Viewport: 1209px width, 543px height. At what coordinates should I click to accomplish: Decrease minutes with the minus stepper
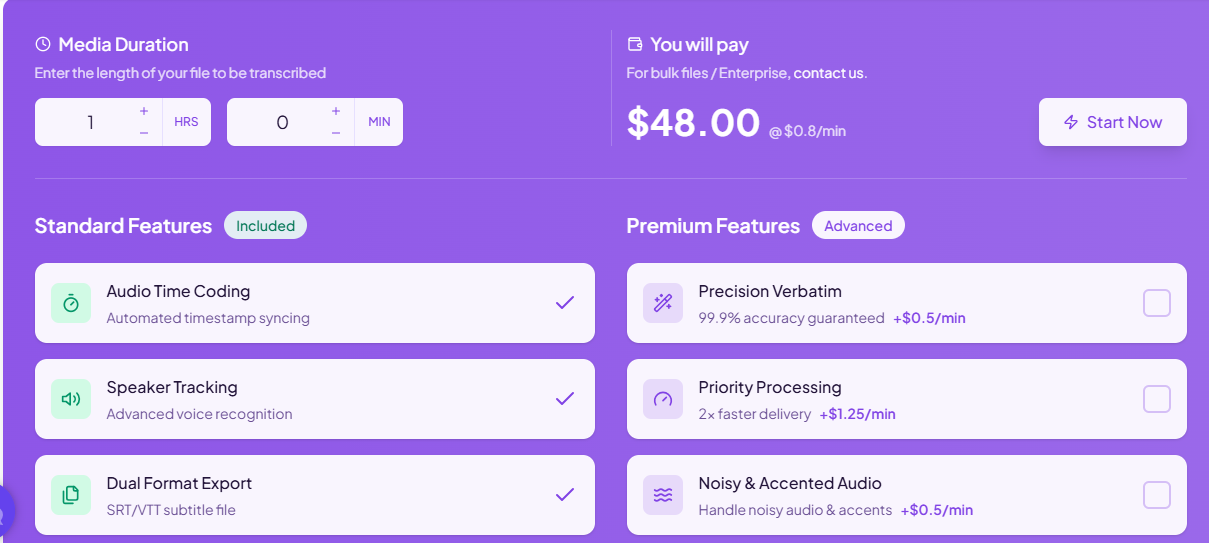pos(336,133)
